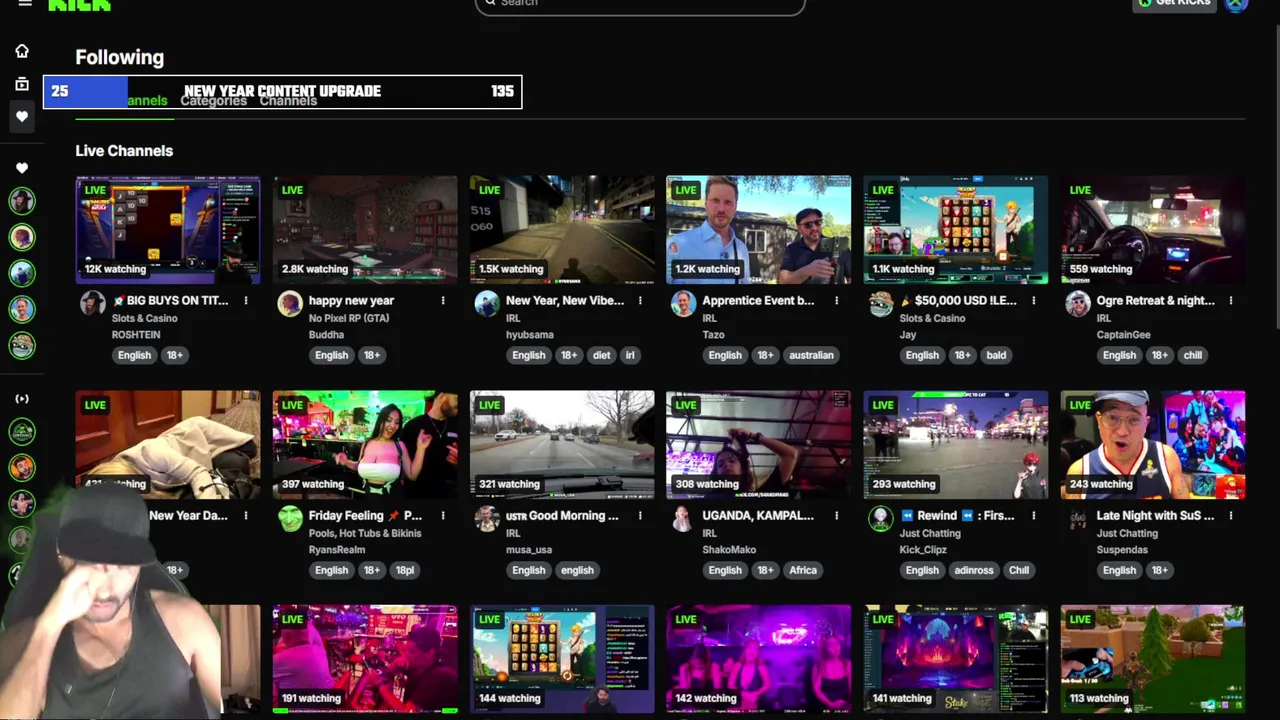The width and height of the screenshot is (1280, 720).
Task: Open Buddha channel avatar
Action: (x=290, y=304)
